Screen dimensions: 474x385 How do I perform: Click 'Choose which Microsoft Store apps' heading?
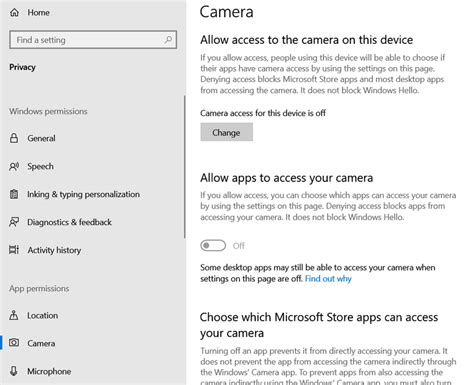coord(319,325)
